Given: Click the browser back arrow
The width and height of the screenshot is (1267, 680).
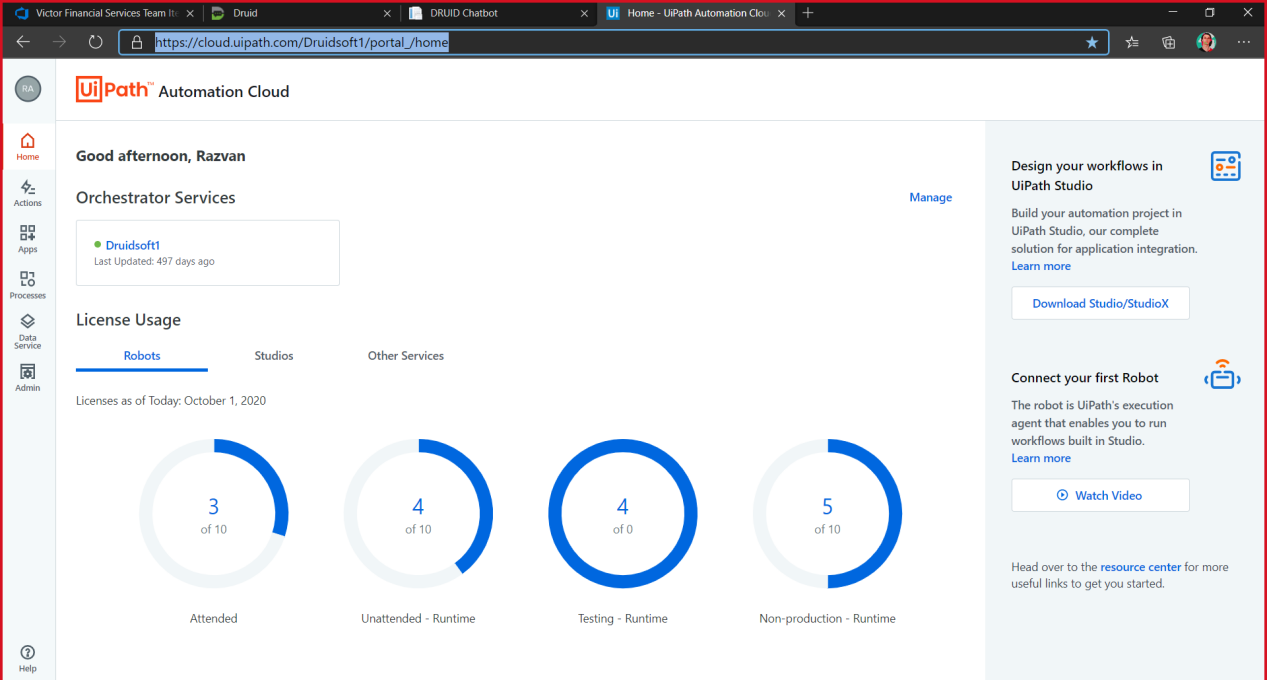Looking at the screenshot, I should point(23,42).
